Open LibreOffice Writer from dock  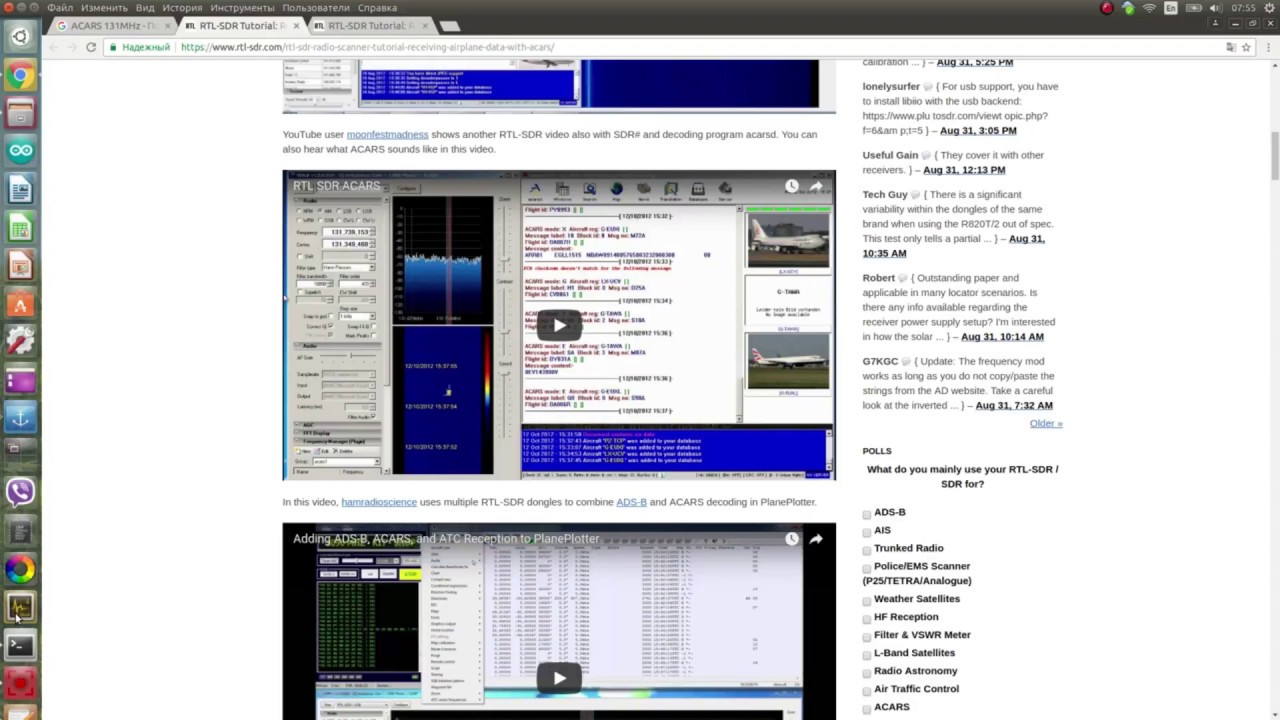pos(20,189)
